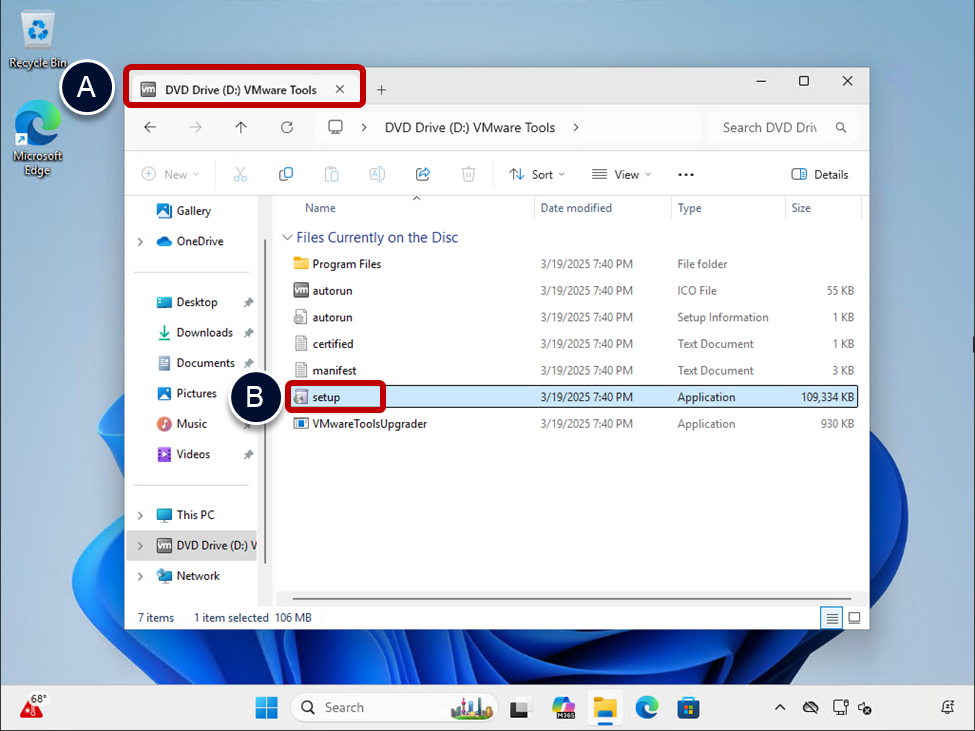This screenshot has width=975, height=731.
Task: Click the Cut scissors icon in toolbar
Action: pyautogui.click(x=240, y=174)
